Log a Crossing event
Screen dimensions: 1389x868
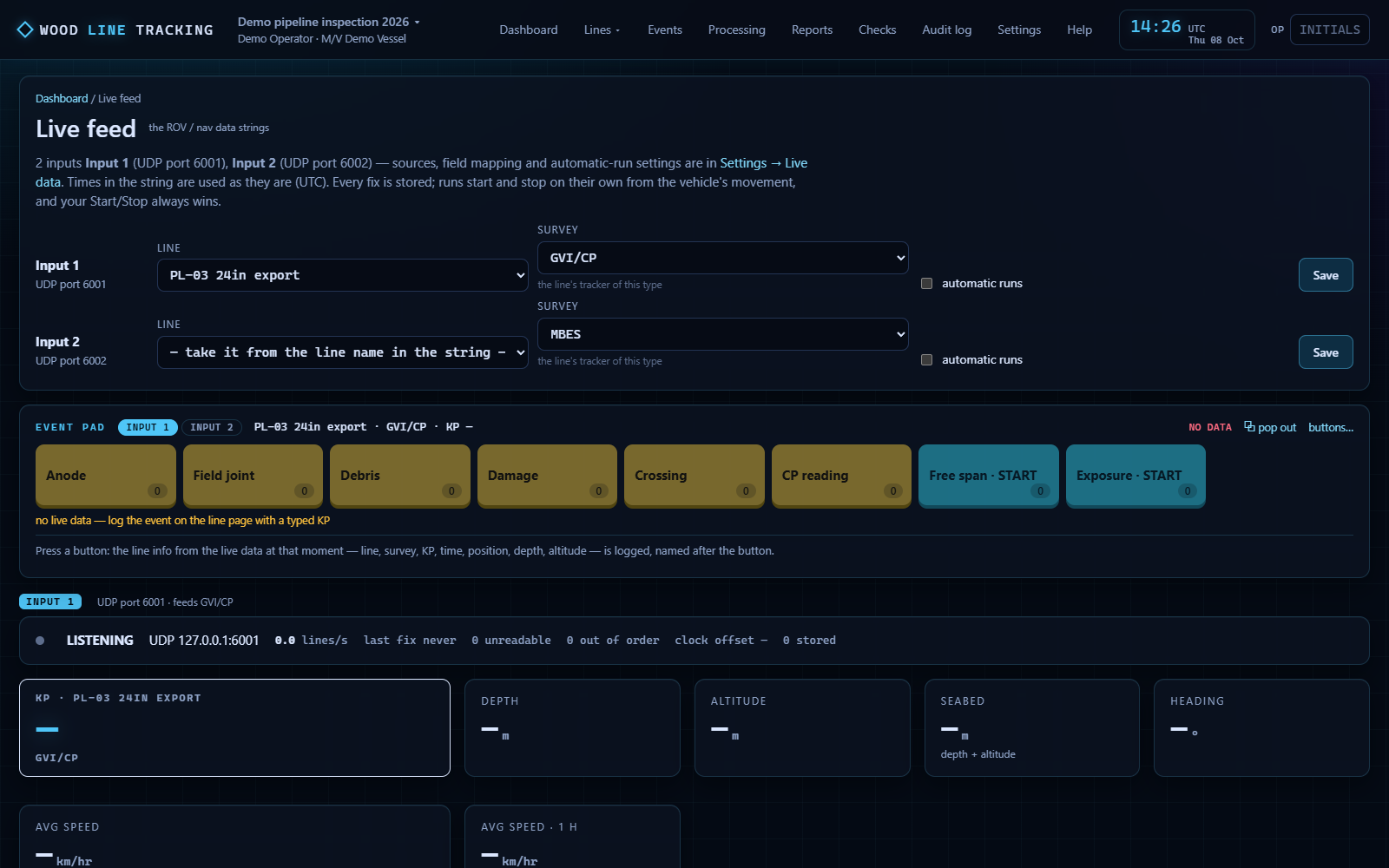pos(694,475)
